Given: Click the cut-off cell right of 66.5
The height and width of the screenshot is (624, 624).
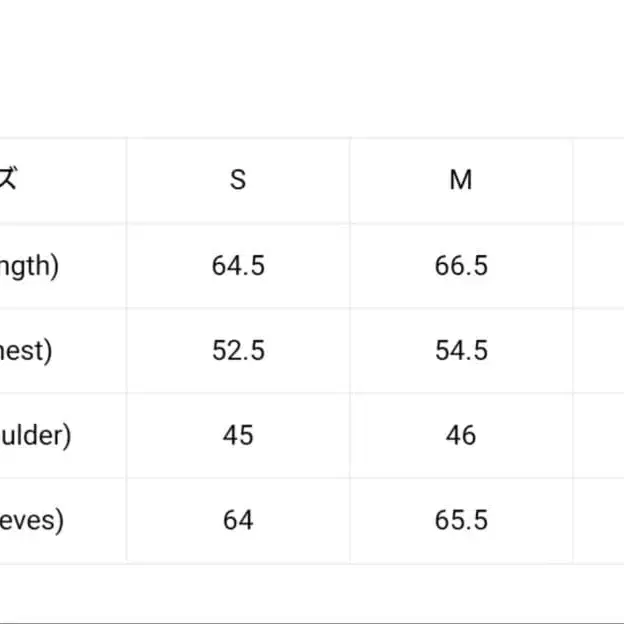Looking at the screenshot, I should tap(598, 266).
